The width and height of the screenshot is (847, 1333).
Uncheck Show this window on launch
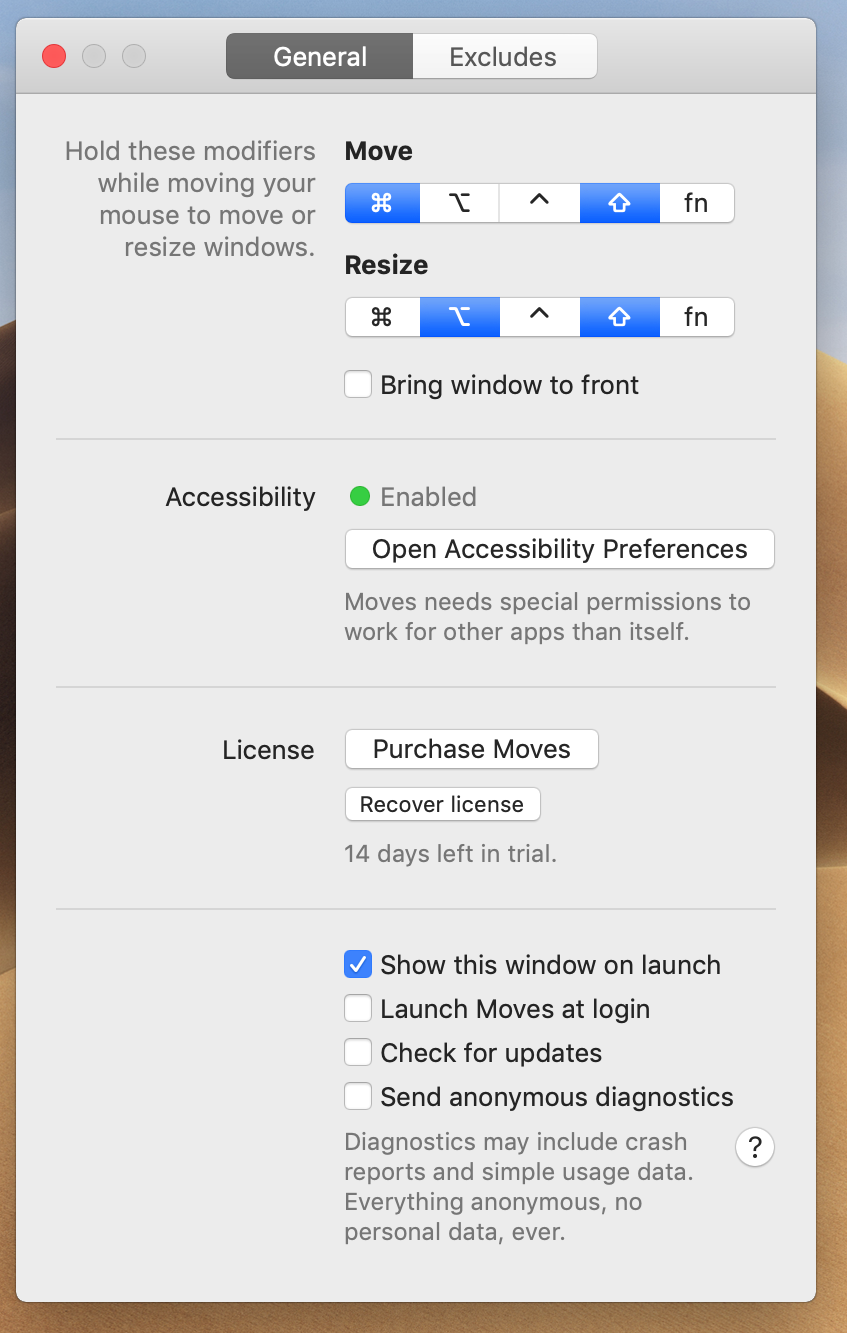click(358, 965)
